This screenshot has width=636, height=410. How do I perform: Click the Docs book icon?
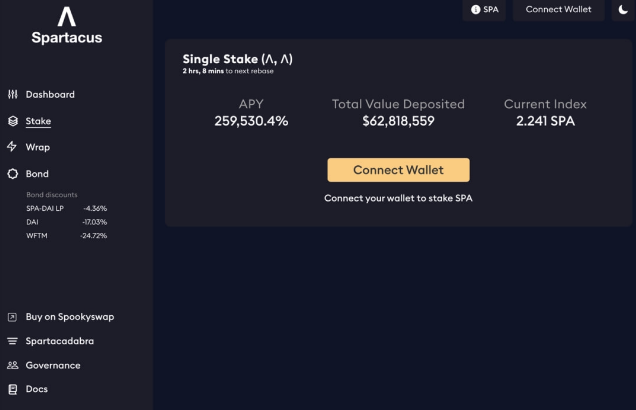click(13, 389)
